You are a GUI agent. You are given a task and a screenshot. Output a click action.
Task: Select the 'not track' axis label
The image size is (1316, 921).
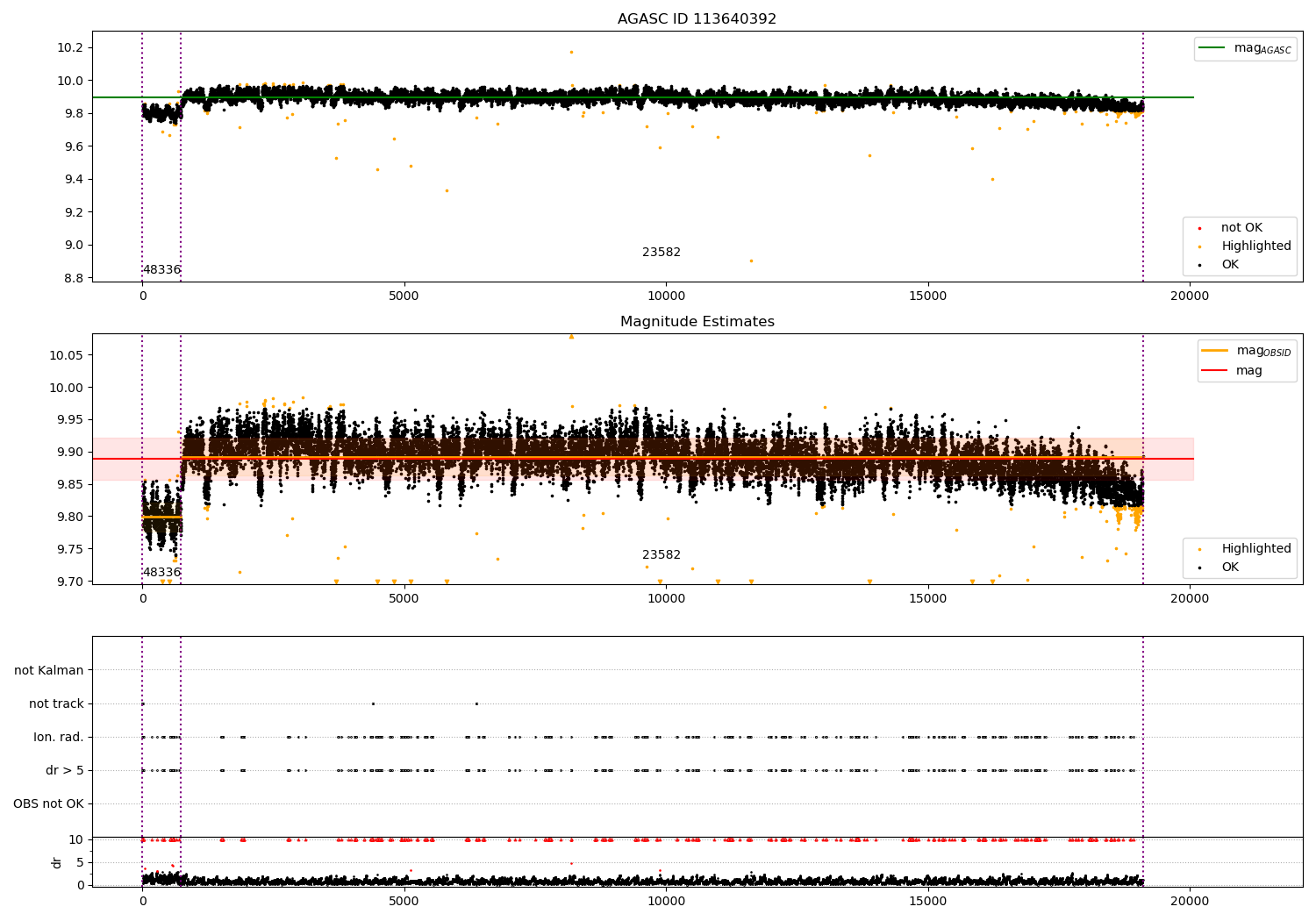(56, 704)
